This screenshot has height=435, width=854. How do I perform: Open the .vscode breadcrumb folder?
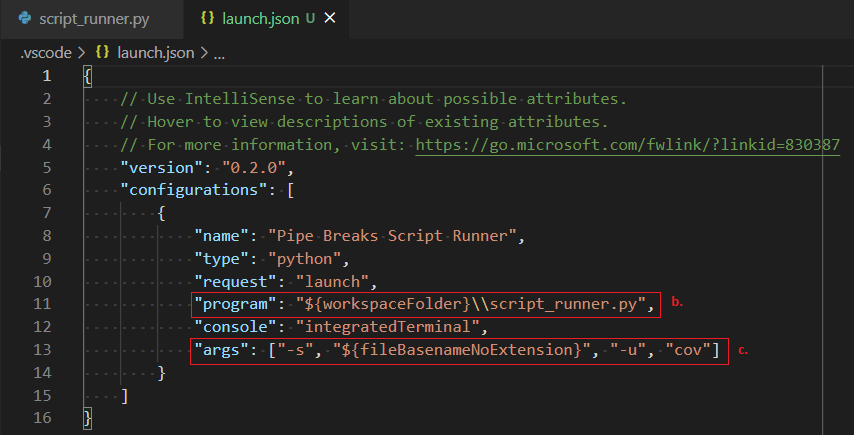pos(46,53)
